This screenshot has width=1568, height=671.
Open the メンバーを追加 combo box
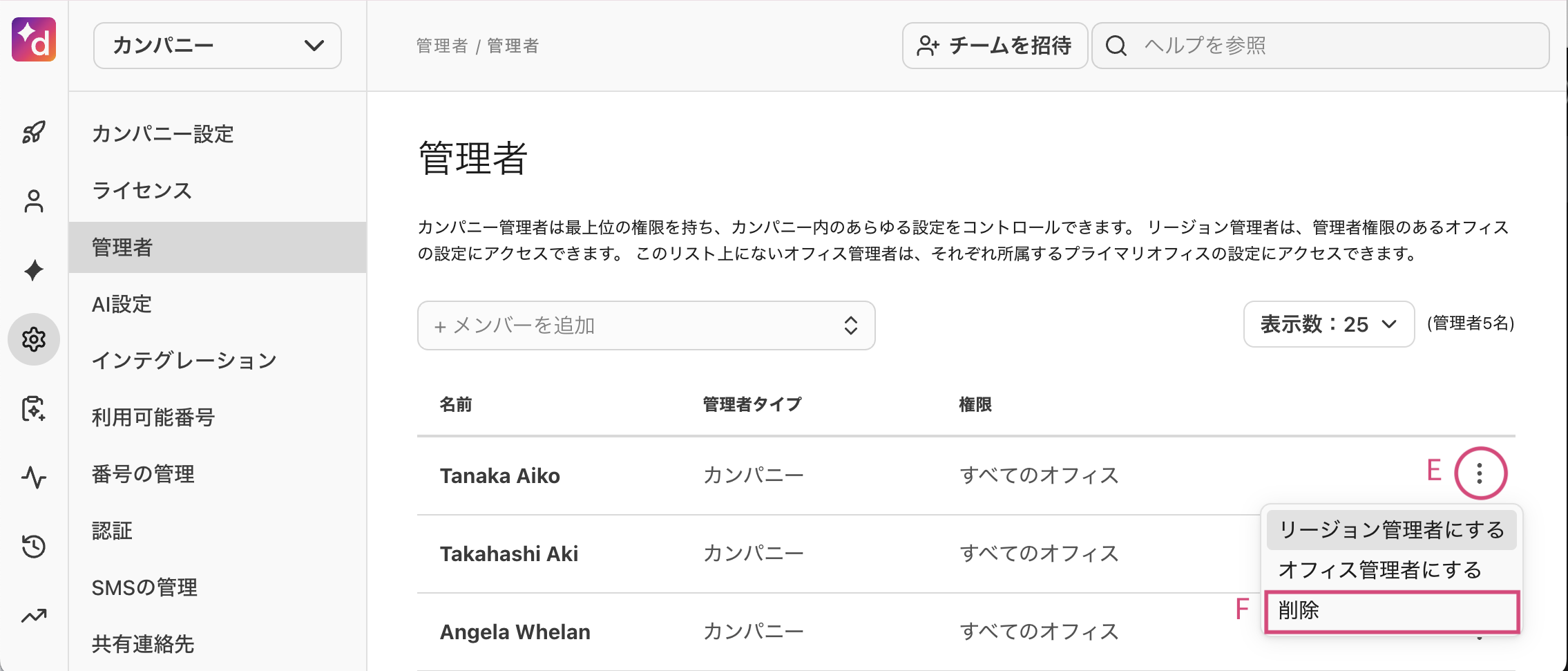(646, 325)
